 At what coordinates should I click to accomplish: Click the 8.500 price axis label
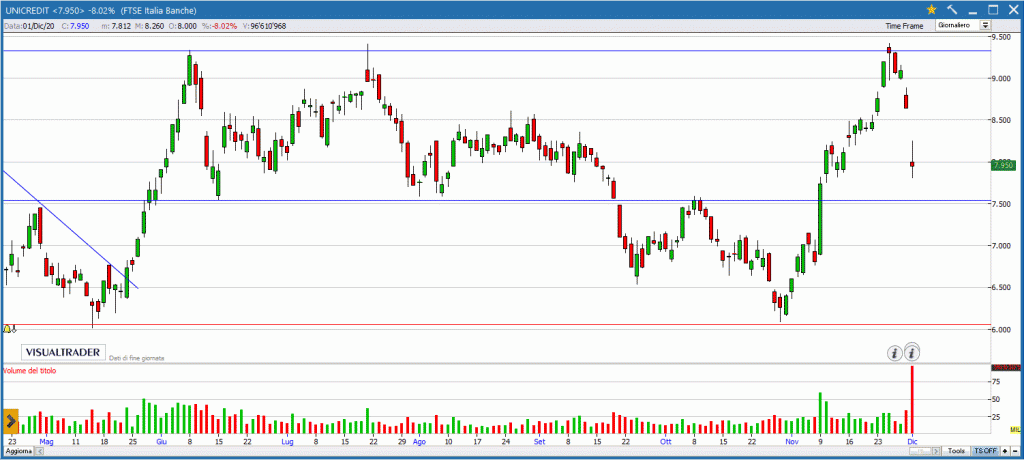click(1002, 120)
